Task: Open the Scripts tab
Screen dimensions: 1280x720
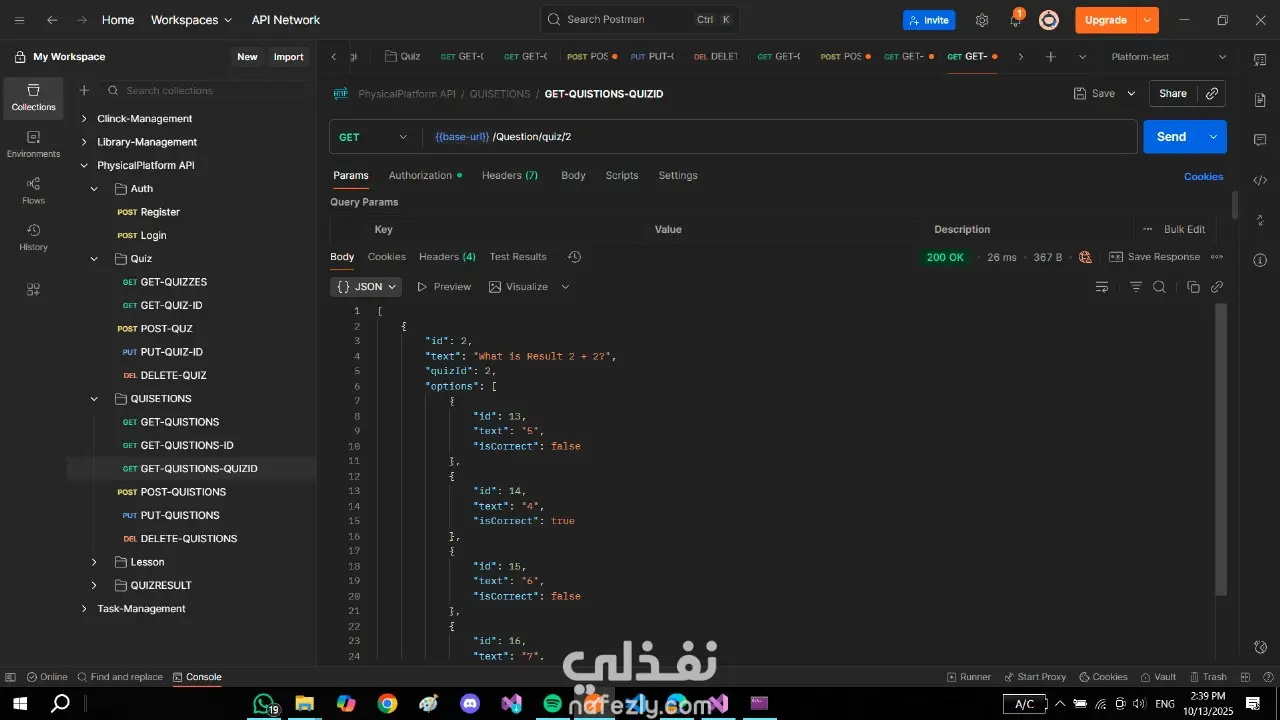Action: pyautogui.click(x=622, y=175)
